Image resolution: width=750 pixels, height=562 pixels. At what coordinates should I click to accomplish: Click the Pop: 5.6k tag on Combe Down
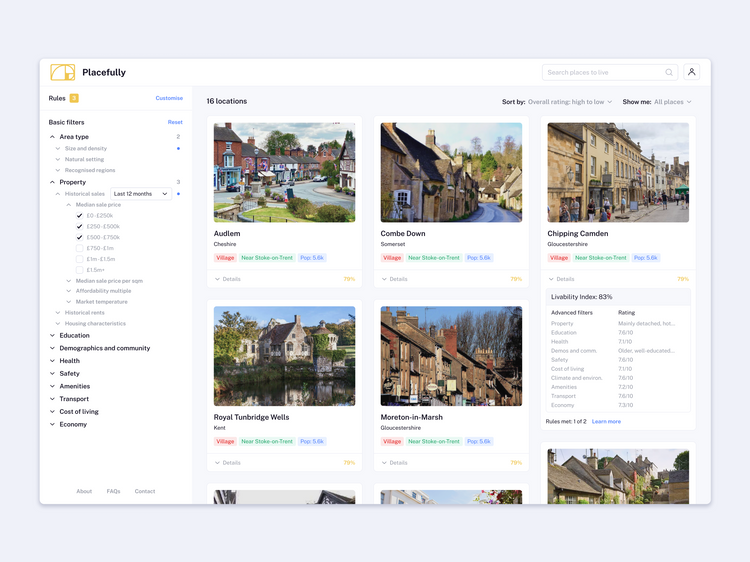[x=479, y=258]
